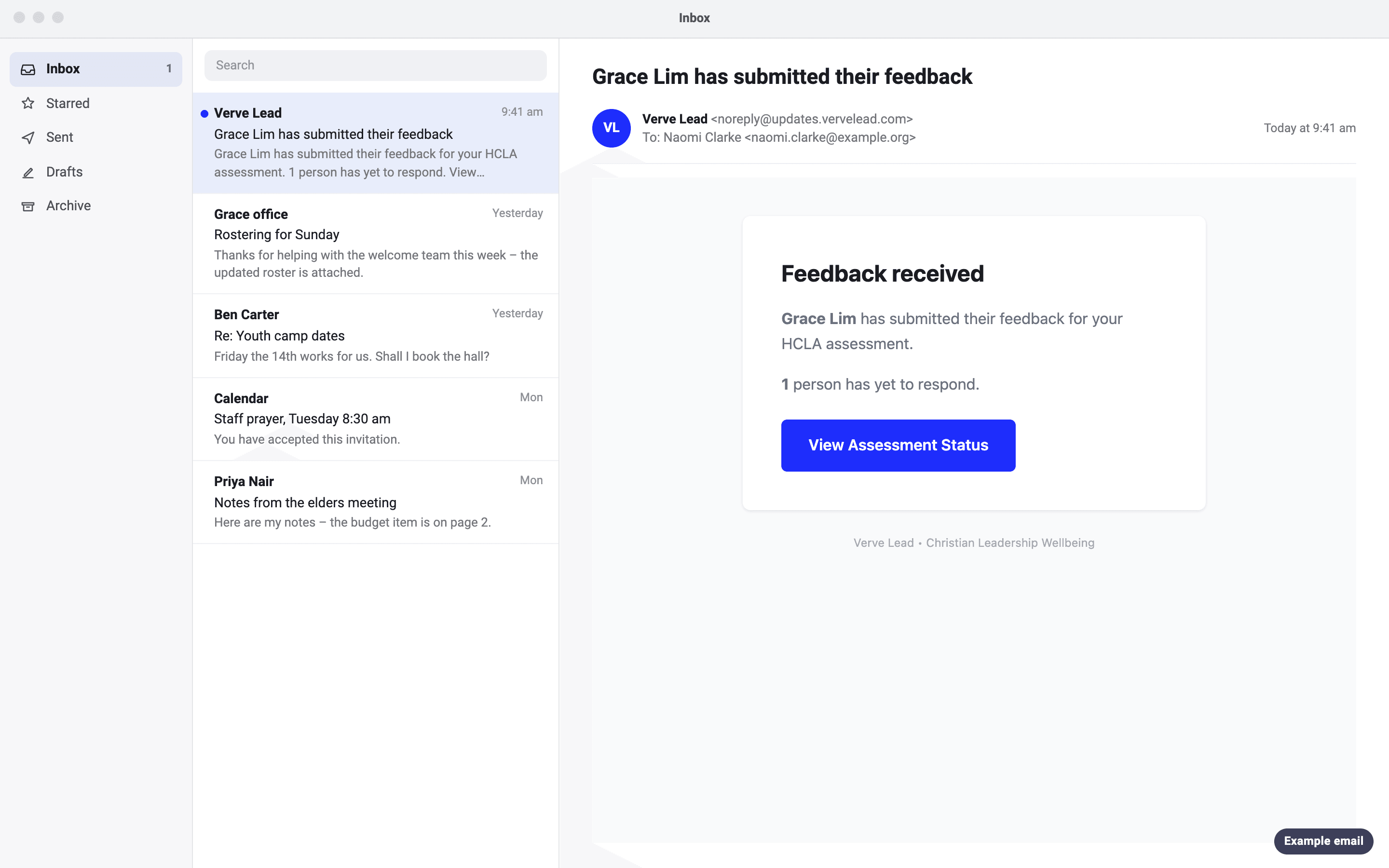Open Calendar Staff prayer email
Screen dimensions: 1389x868
click(x=375, y=419)
